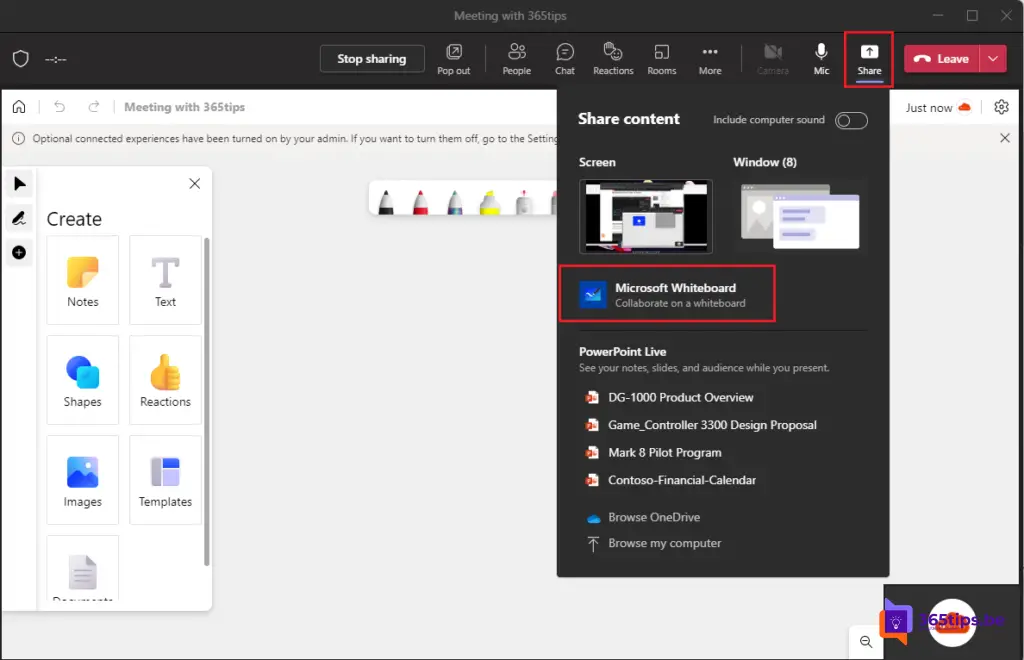1024x660 pixels.
Task: Click the Just now save status
Action: (938, 107)
